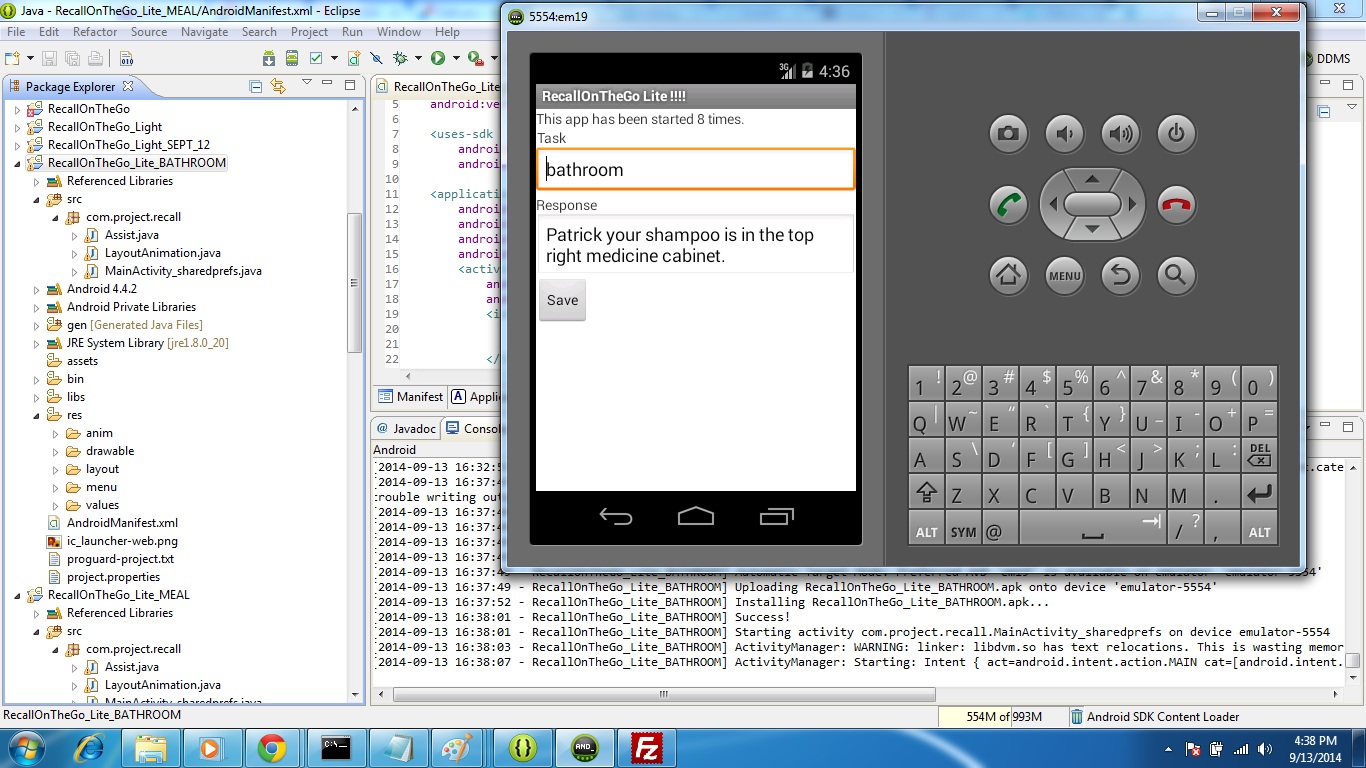Expand the drawable folder under res

point(56,451)
